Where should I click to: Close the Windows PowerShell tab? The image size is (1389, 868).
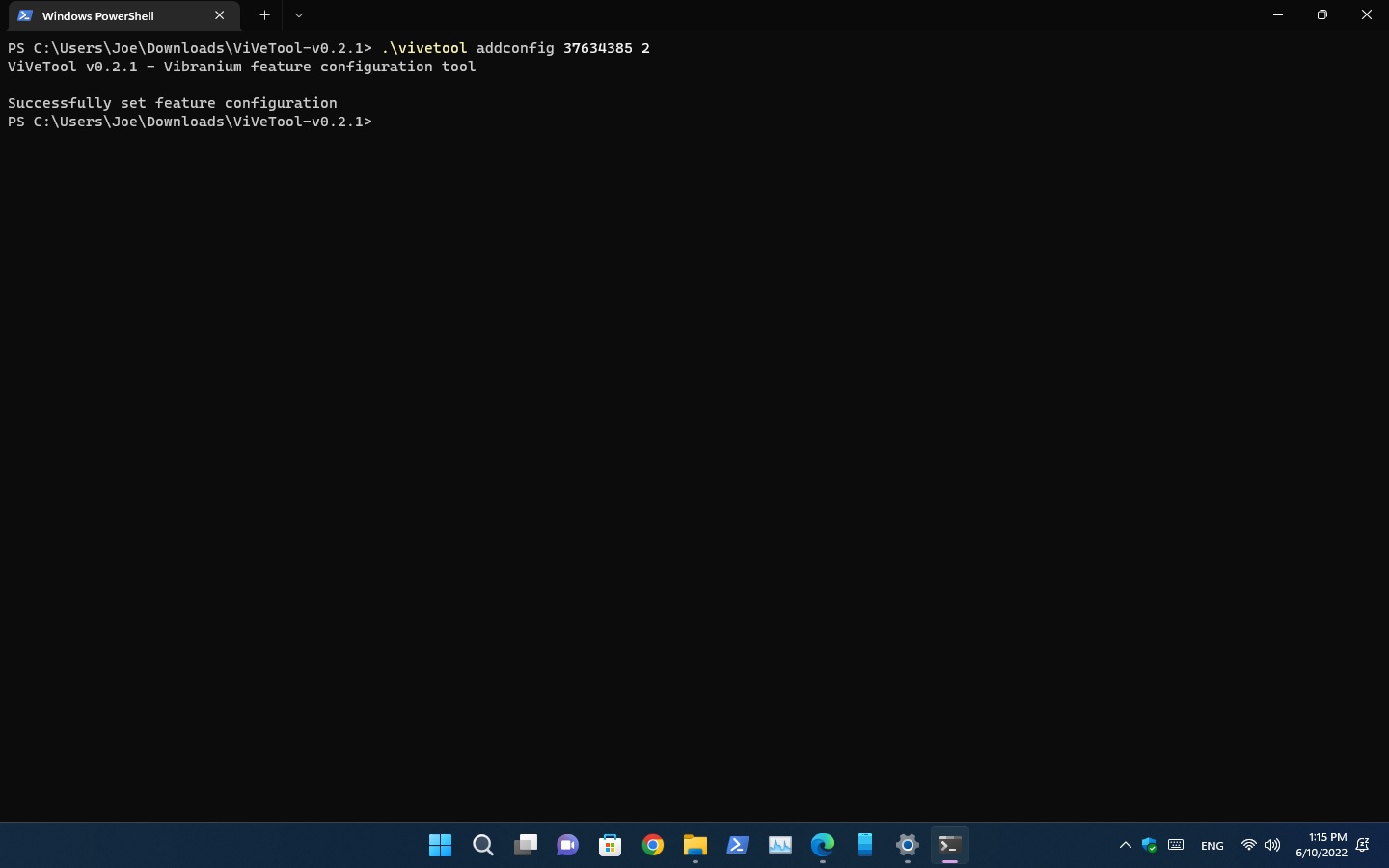pos(219,15)
